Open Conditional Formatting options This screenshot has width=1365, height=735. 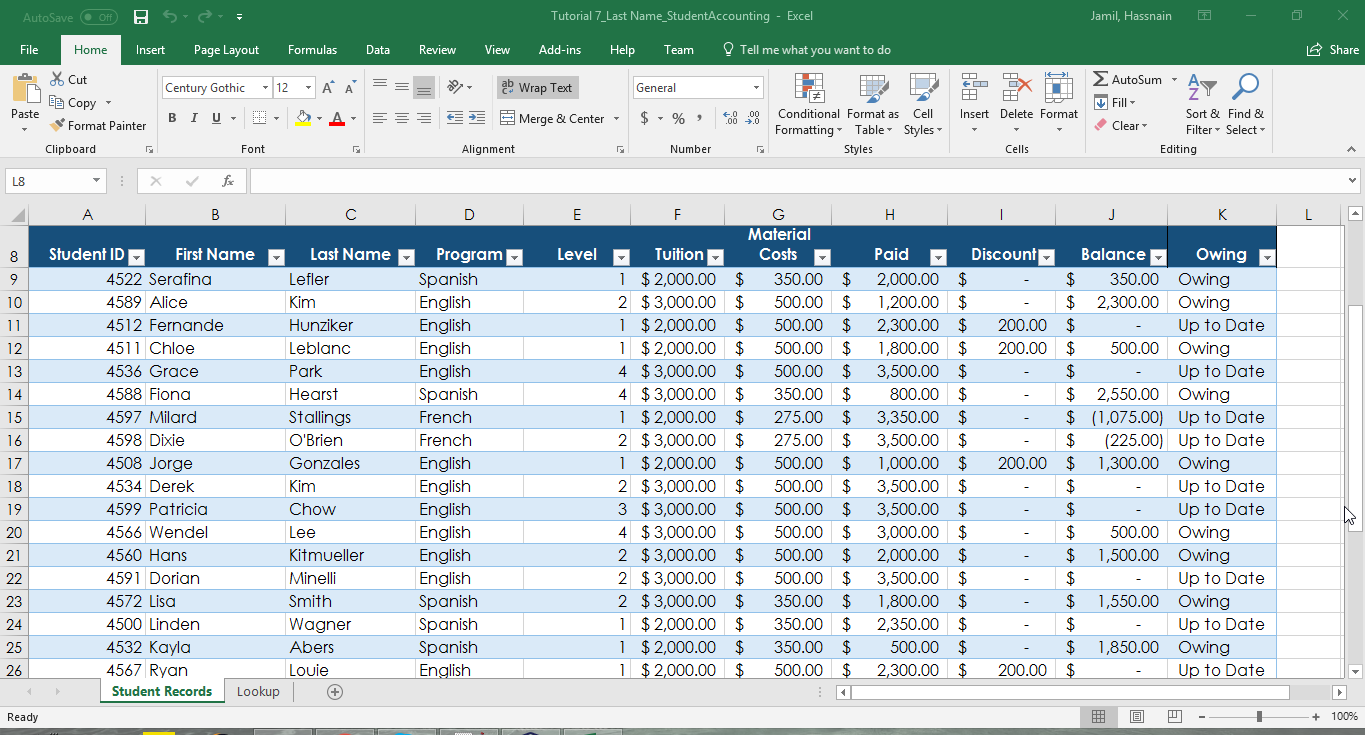click(808, 105)
